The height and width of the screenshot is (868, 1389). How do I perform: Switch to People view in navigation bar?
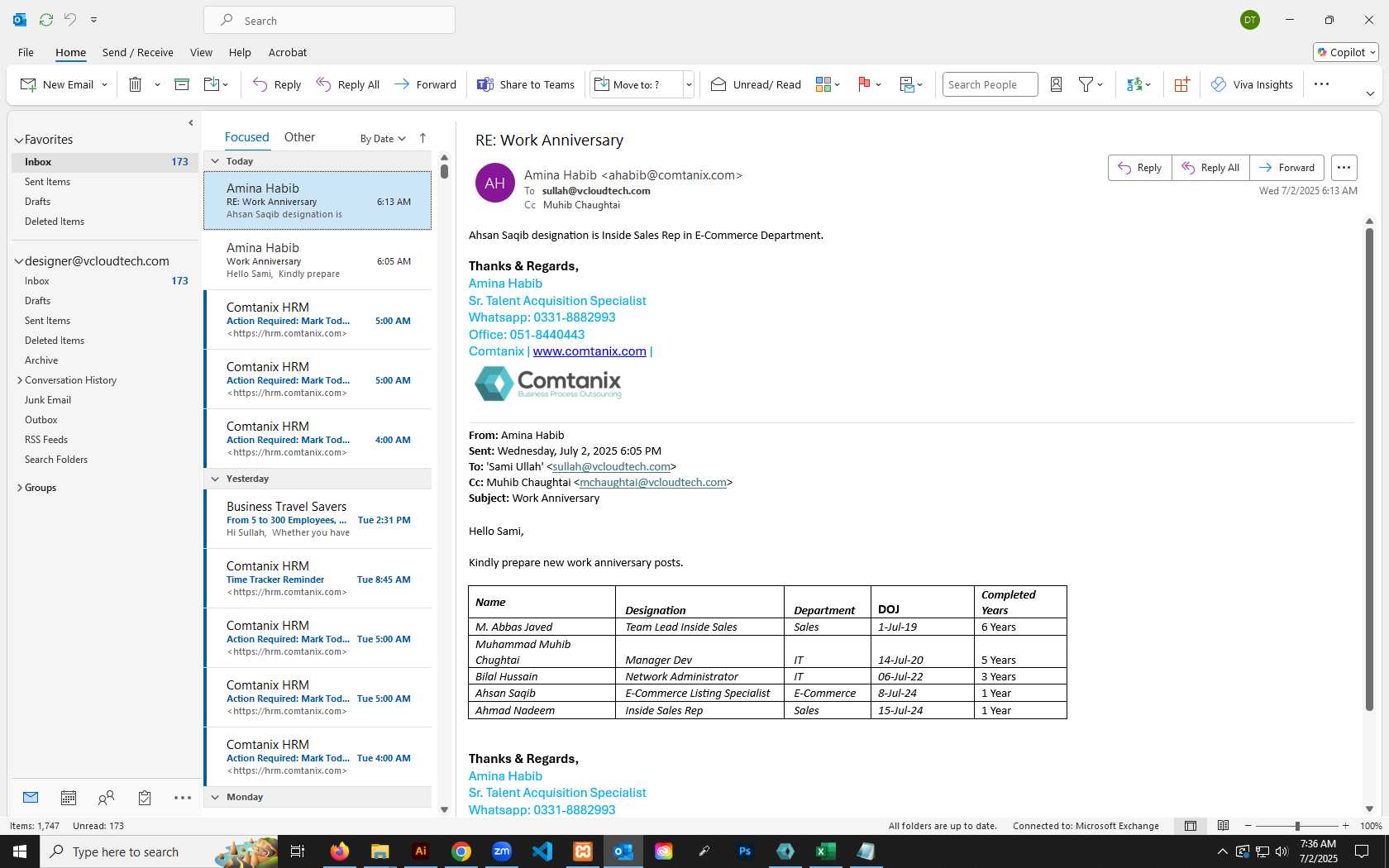[106, 798]
